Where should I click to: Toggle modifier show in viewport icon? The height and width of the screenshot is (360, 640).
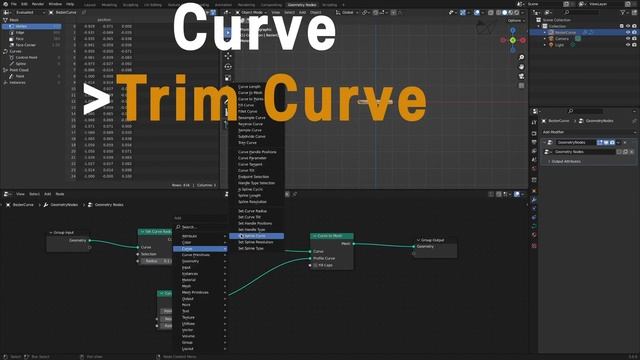[606, 142]
